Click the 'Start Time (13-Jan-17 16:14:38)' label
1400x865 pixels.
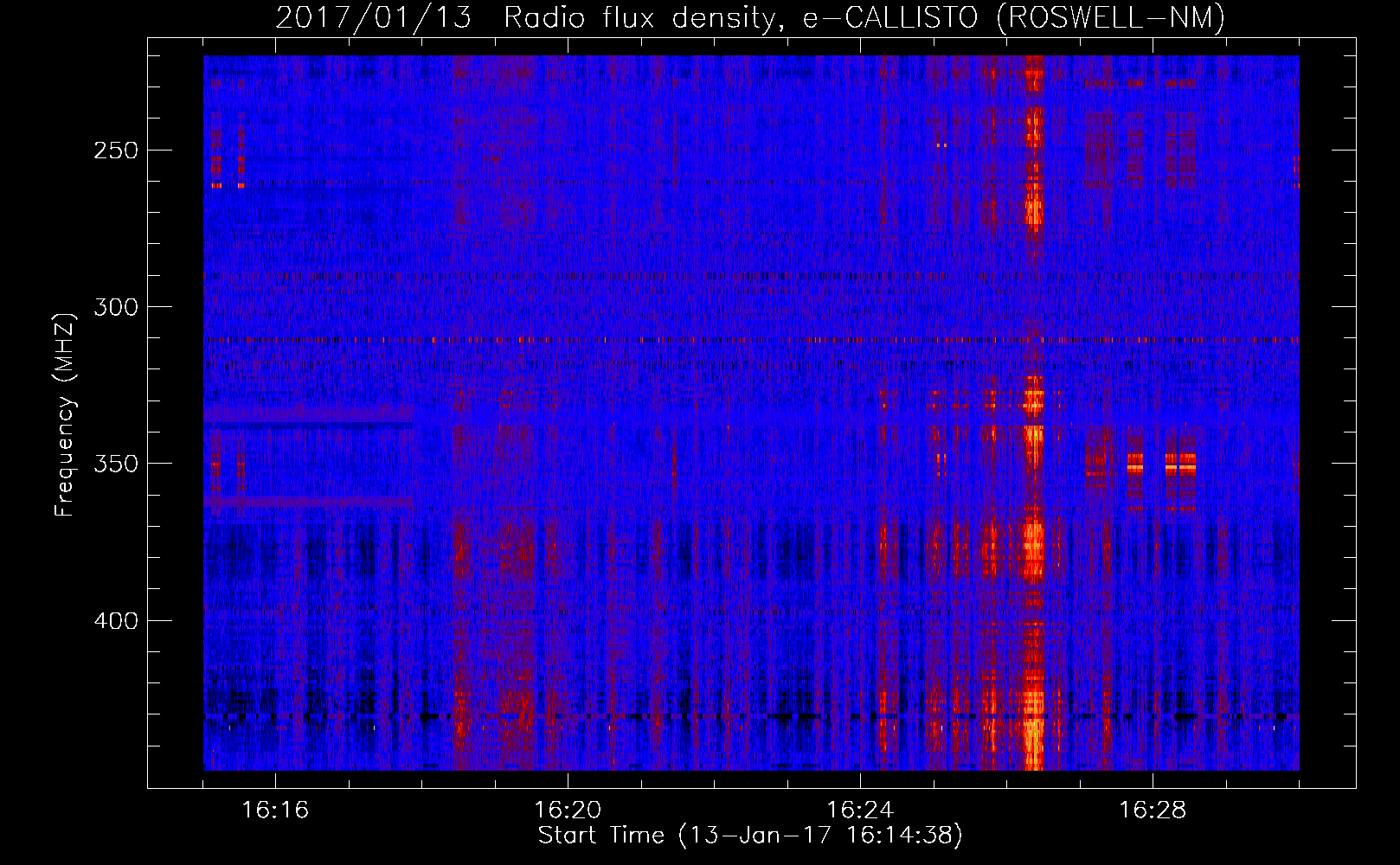click(x=750, y=836)
